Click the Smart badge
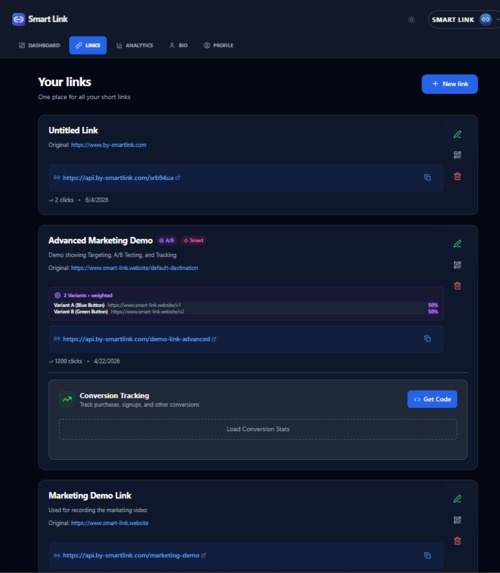This screenshot has height=573, width=500. tap(194, 240)
